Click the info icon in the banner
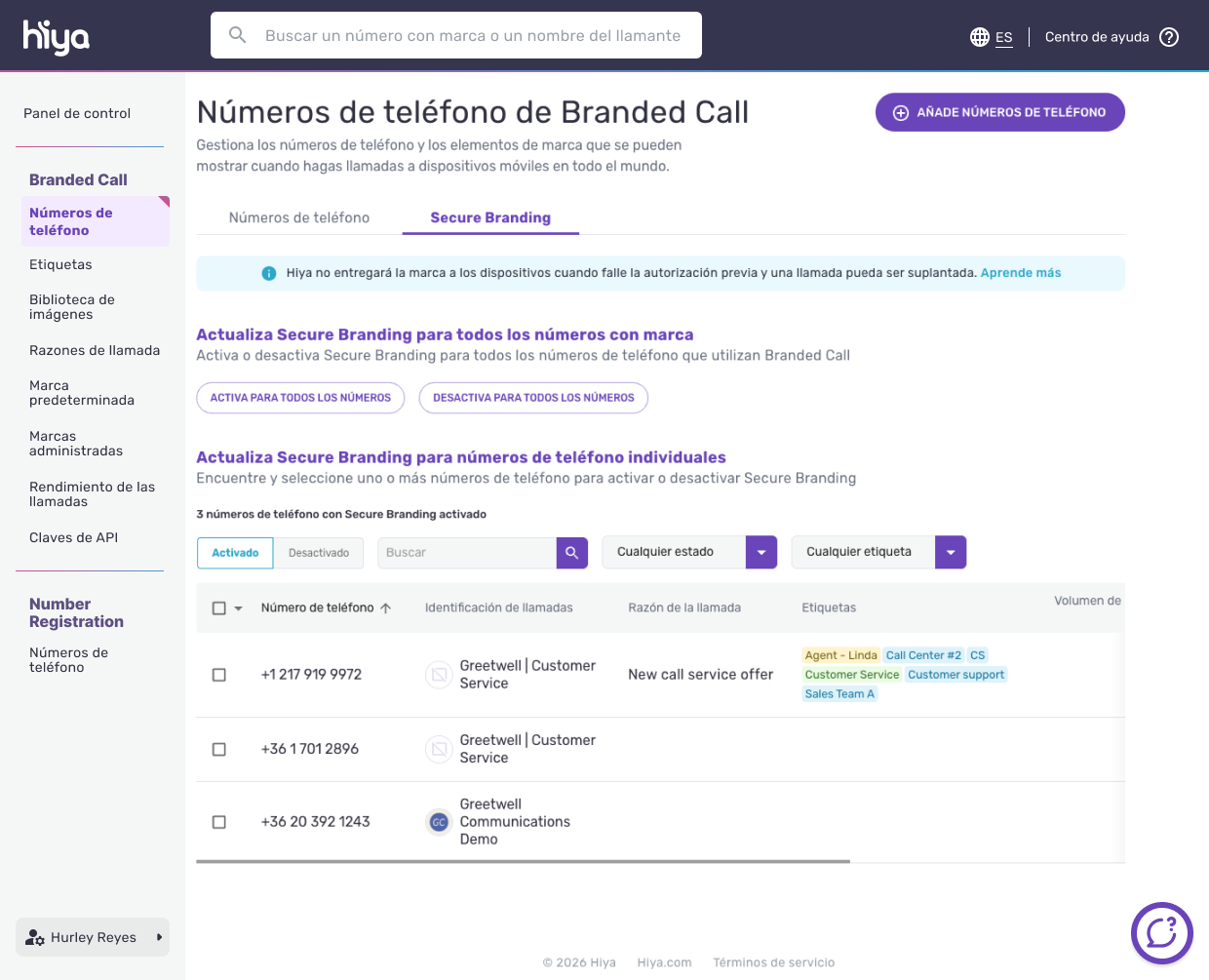This screenshot has height=980, width=1209. point(269,274)
